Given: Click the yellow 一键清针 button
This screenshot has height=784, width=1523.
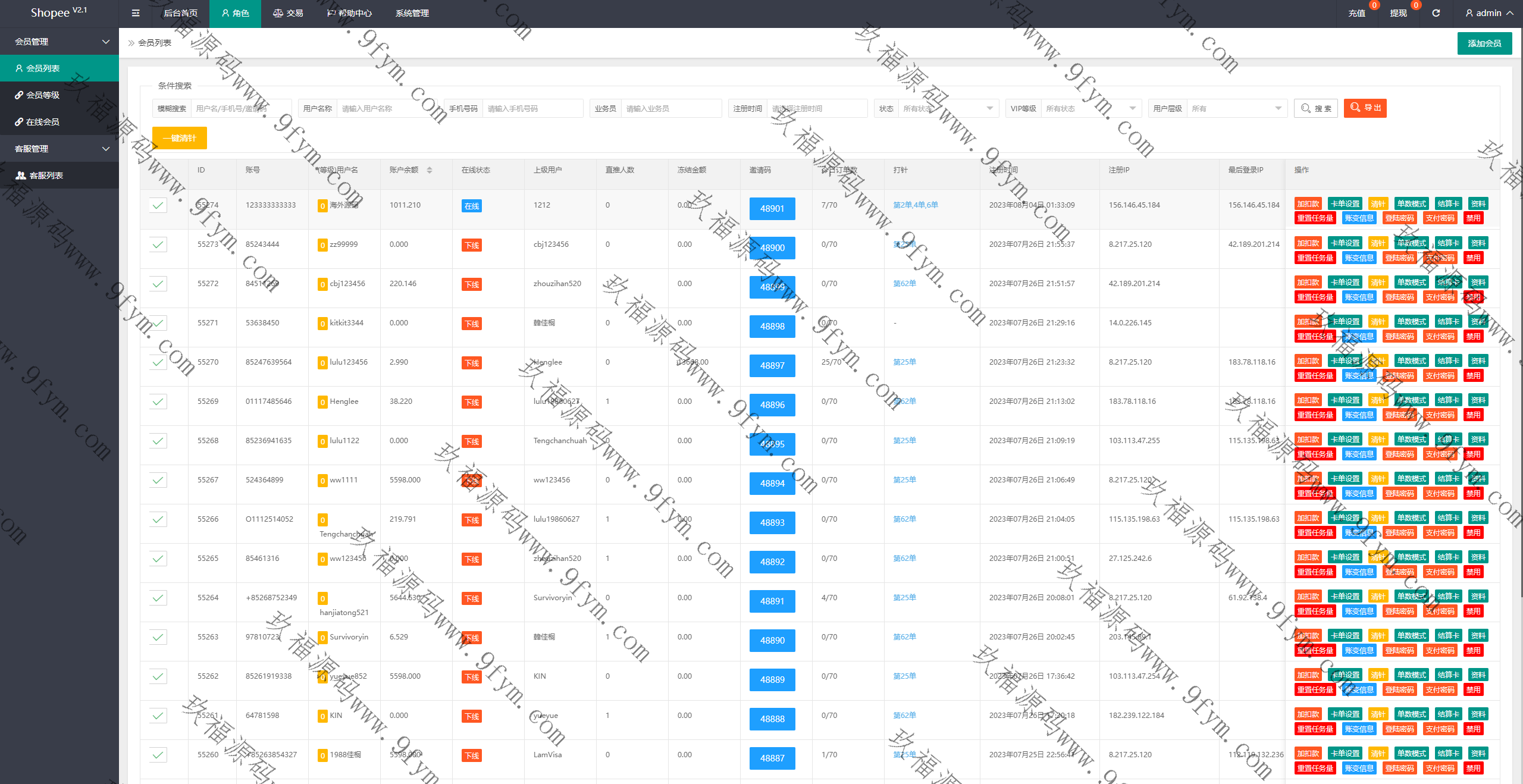Looking at the screenshot, I should (179, 138).
